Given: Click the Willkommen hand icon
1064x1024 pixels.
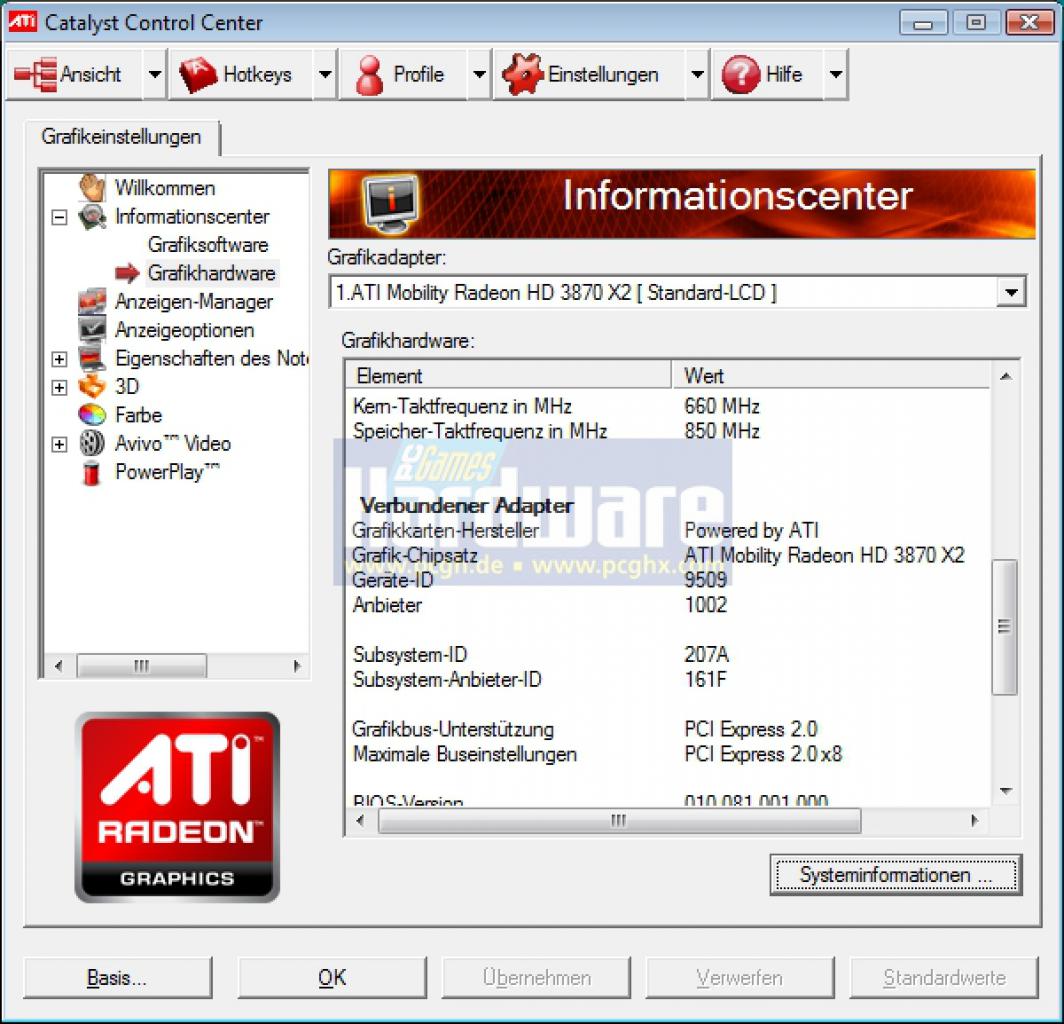Looking at the screenshot, I should click(x=92, y=187).
